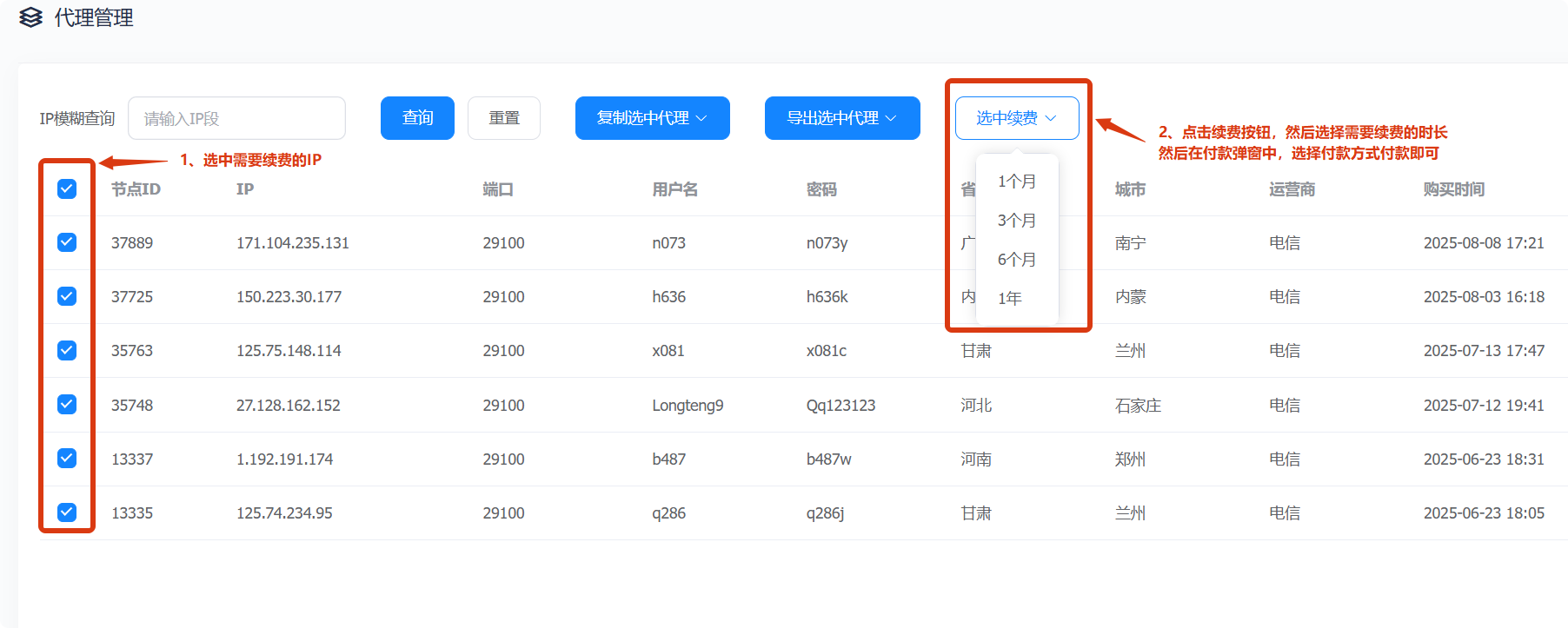Click city cell 郑州
1568x628 pixels.
pyautogui.click(x=1130, y=459)
